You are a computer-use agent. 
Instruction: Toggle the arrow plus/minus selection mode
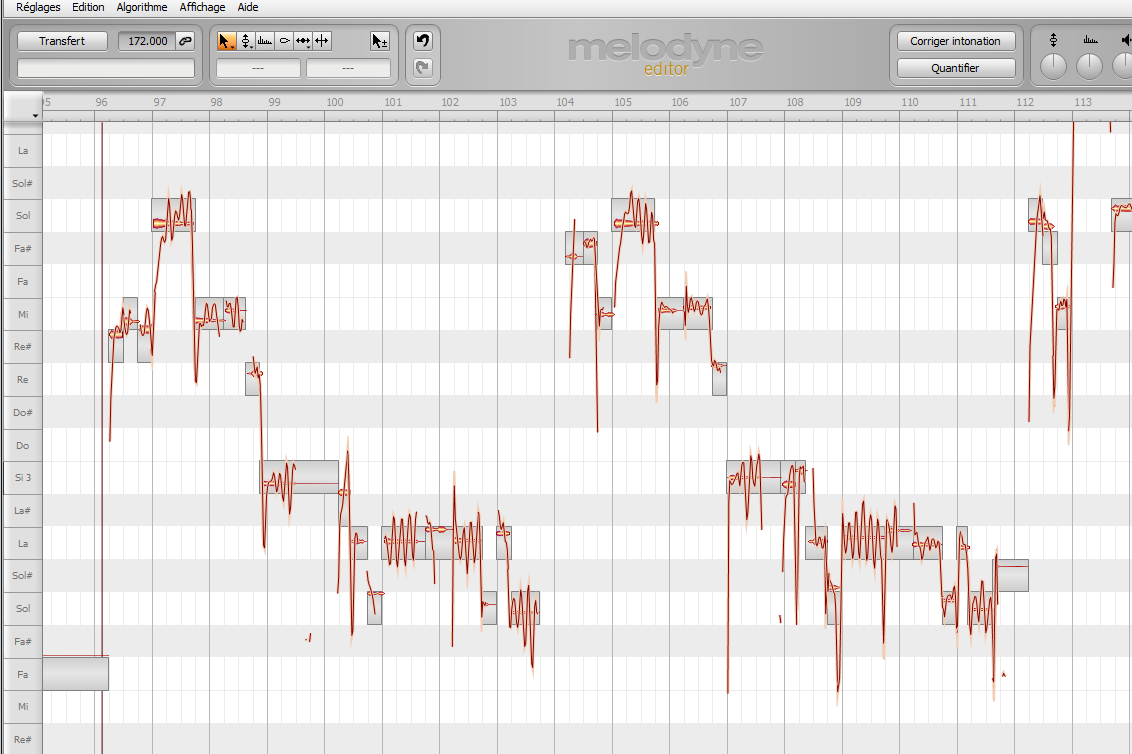tap(379, 41)
